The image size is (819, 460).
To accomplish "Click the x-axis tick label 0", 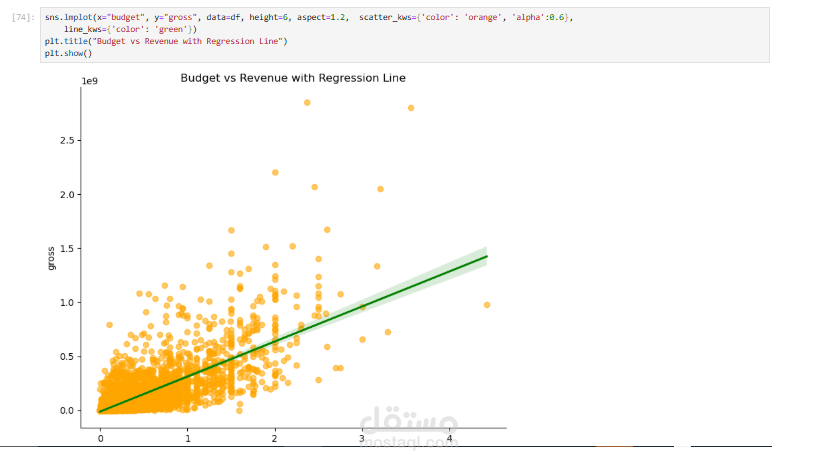I will pos(101,439).
